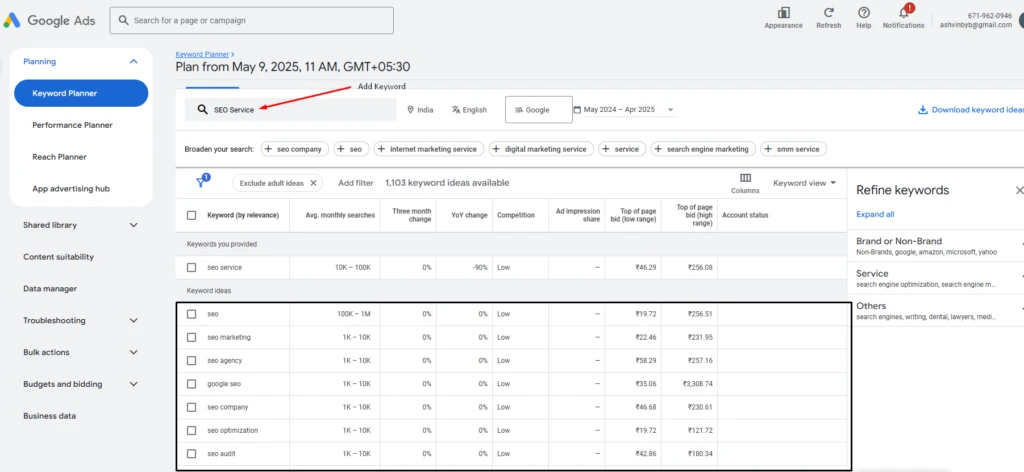Sort by Competition column header
1024x472 pixels.
[516, 215]
